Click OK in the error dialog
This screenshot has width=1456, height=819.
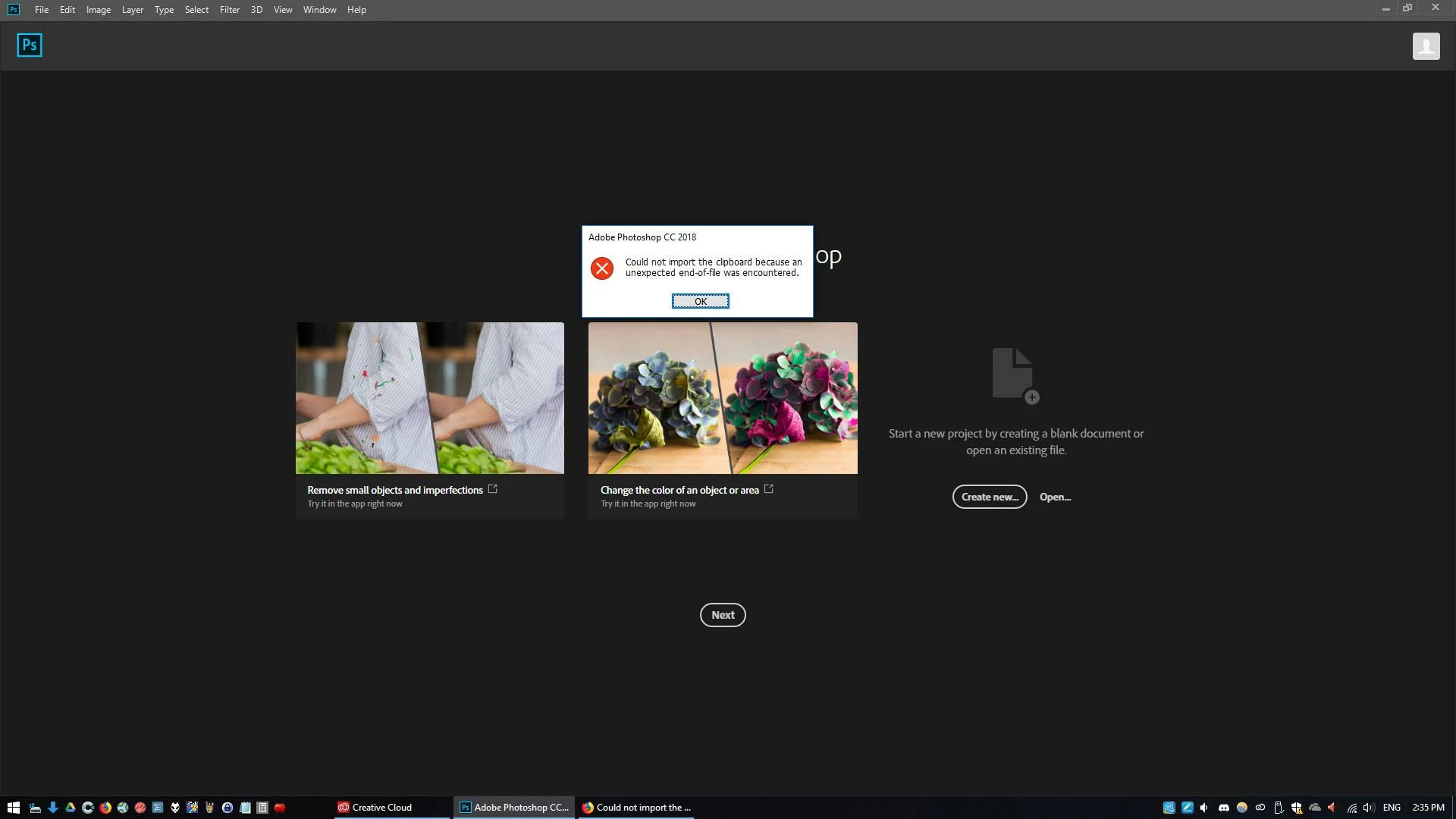(x=700, y=301)
